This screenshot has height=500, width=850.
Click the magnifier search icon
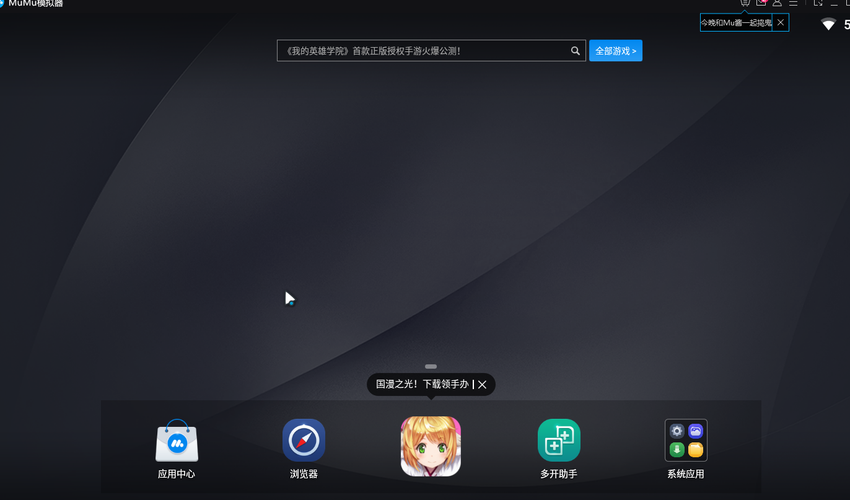pos(575,51)
